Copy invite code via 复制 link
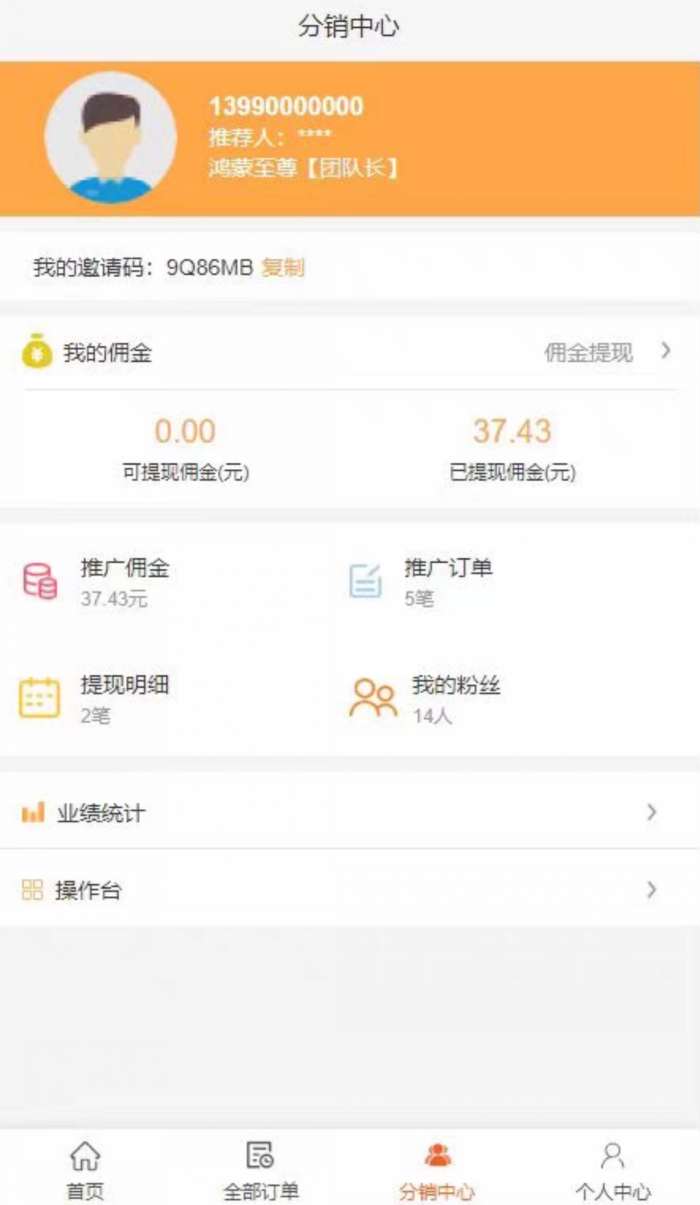The height and width of the screenshot is (1205, 700). coord(283,267)
